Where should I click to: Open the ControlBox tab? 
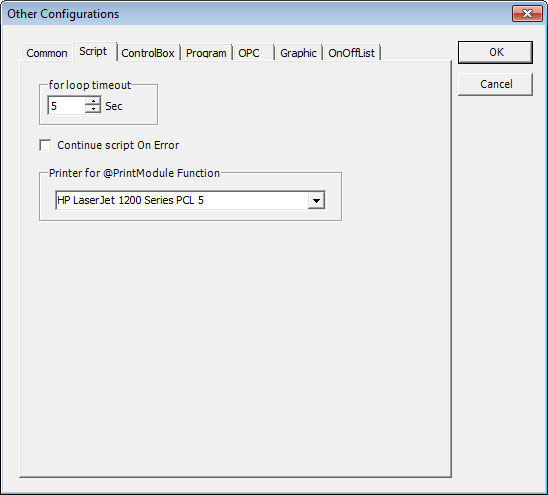[x=148, y=53]
